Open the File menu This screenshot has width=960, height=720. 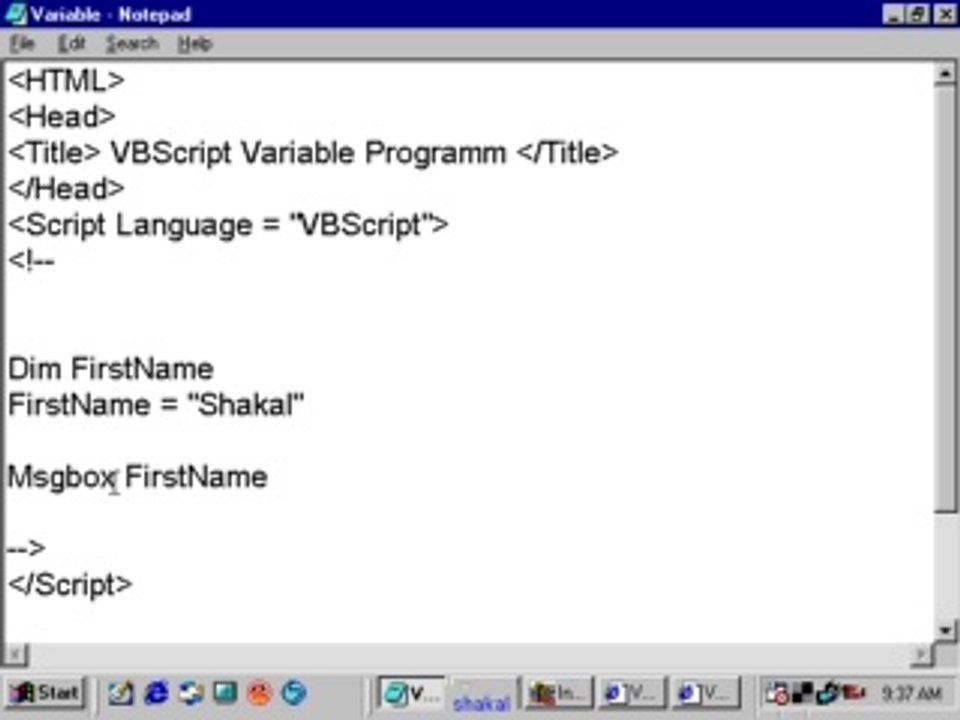(x=22, y=43)
